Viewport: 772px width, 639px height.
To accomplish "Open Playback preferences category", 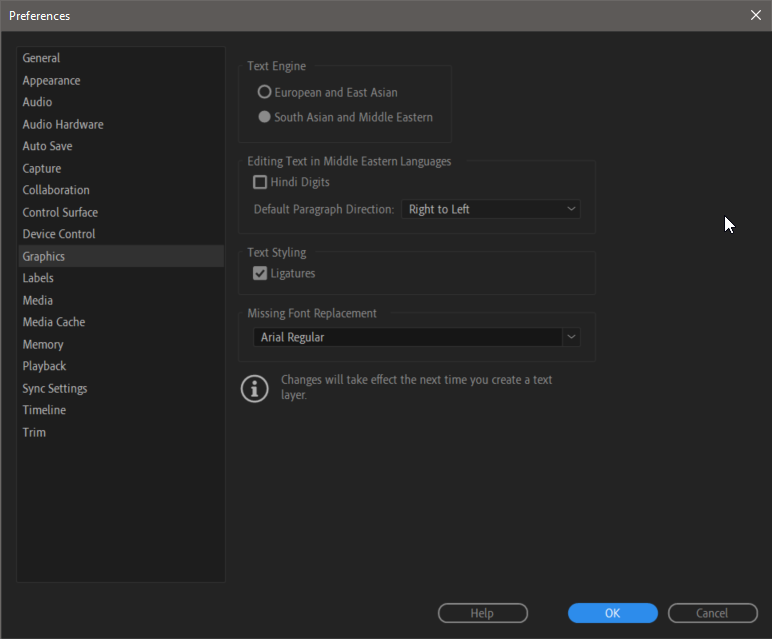I will (121, 366).
